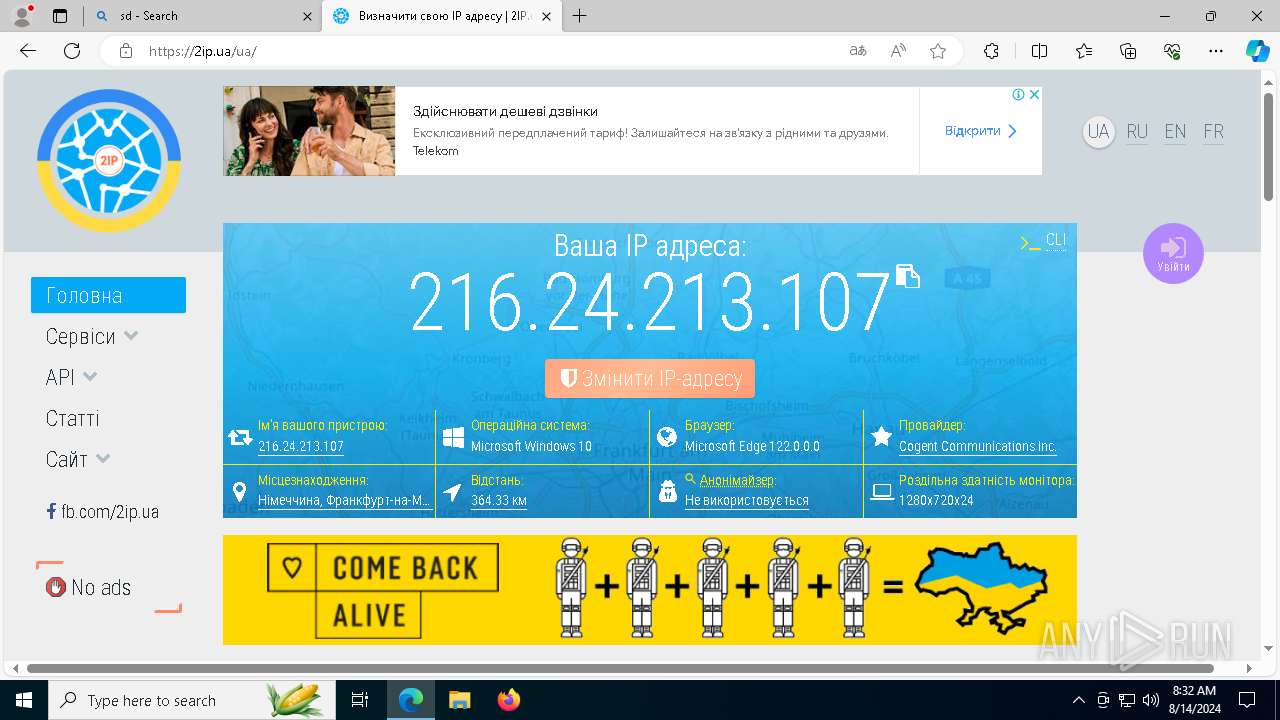Open the Edge profile icon
This screenshot has height=720, width=1280.
22,16
